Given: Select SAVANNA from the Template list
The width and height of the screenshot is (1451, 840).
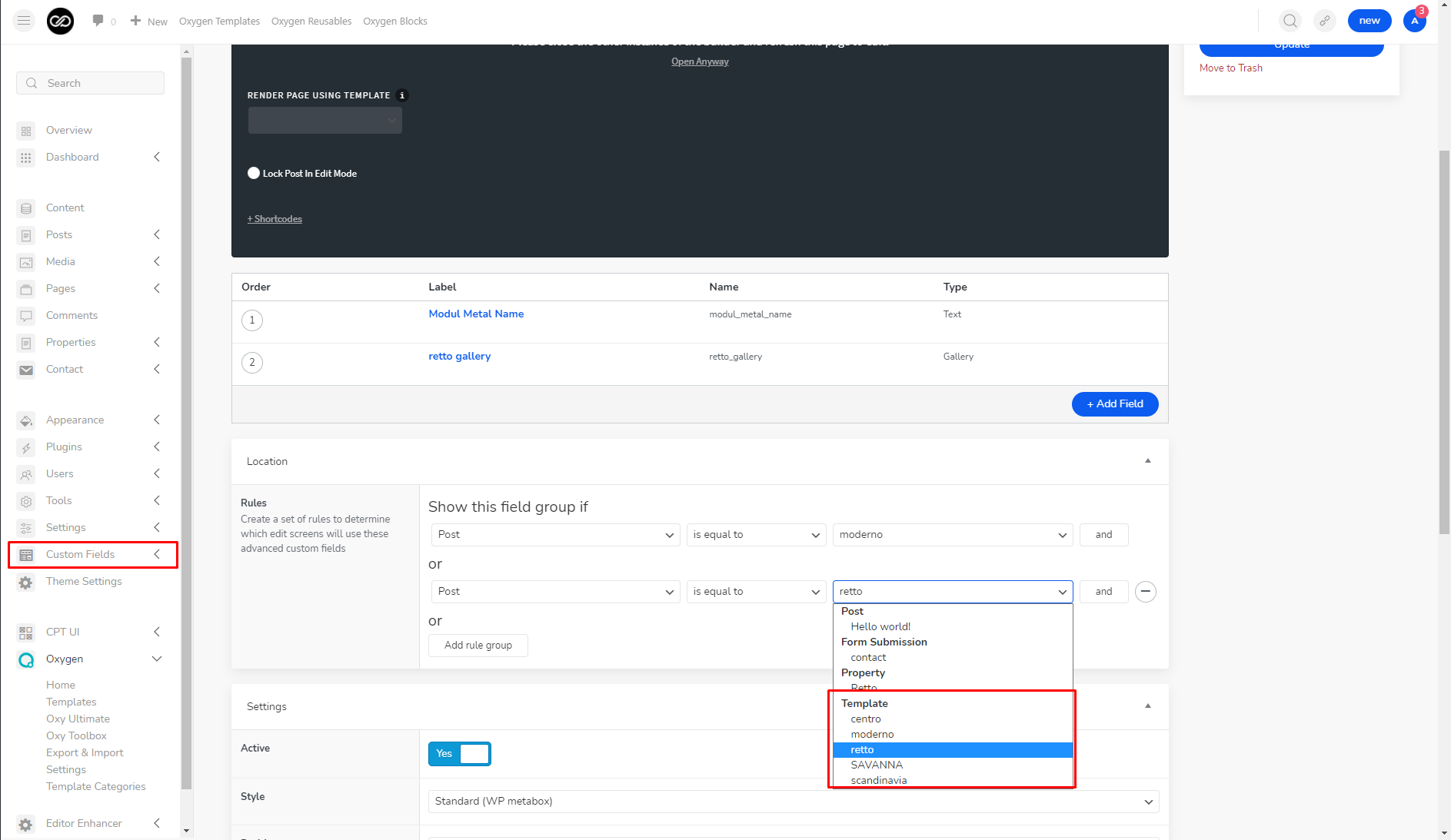Looking at the screenshot, I should click(x=877, y=765).
